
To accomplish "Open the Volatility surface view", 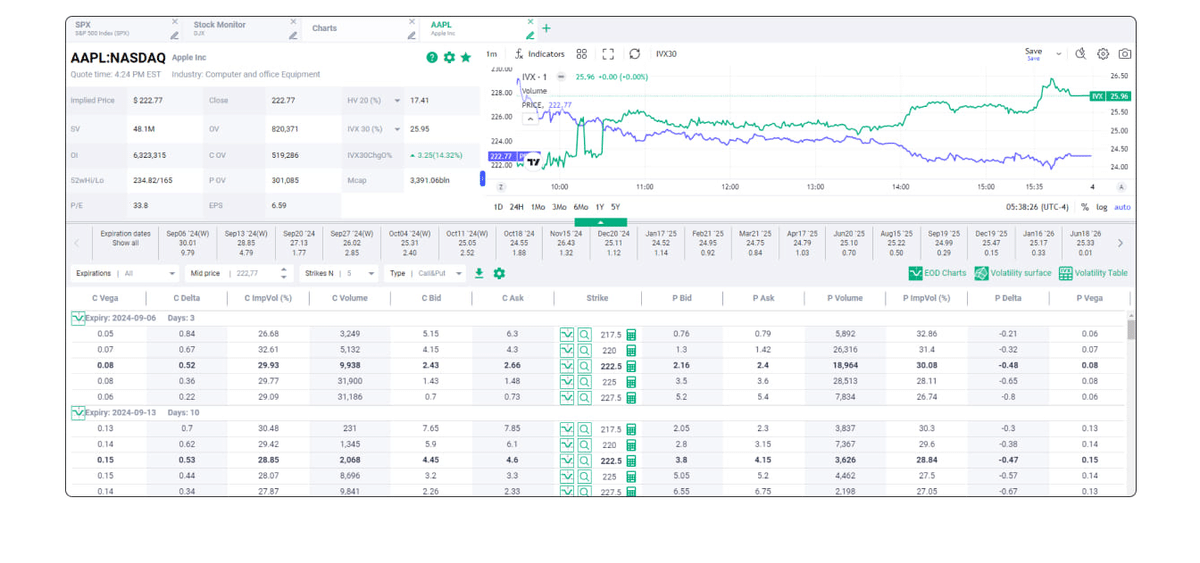I will (1013, 273).
